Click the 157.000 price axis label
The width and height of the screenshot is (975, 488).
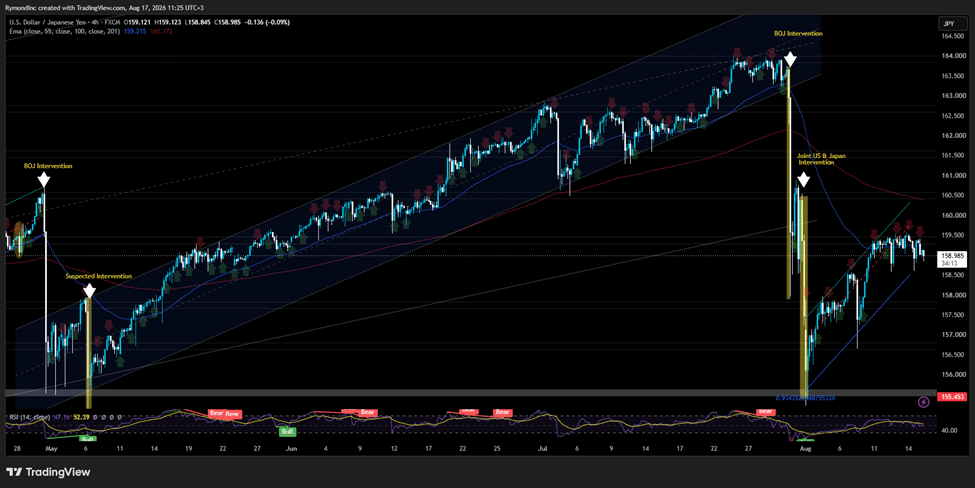pos(953,334)
